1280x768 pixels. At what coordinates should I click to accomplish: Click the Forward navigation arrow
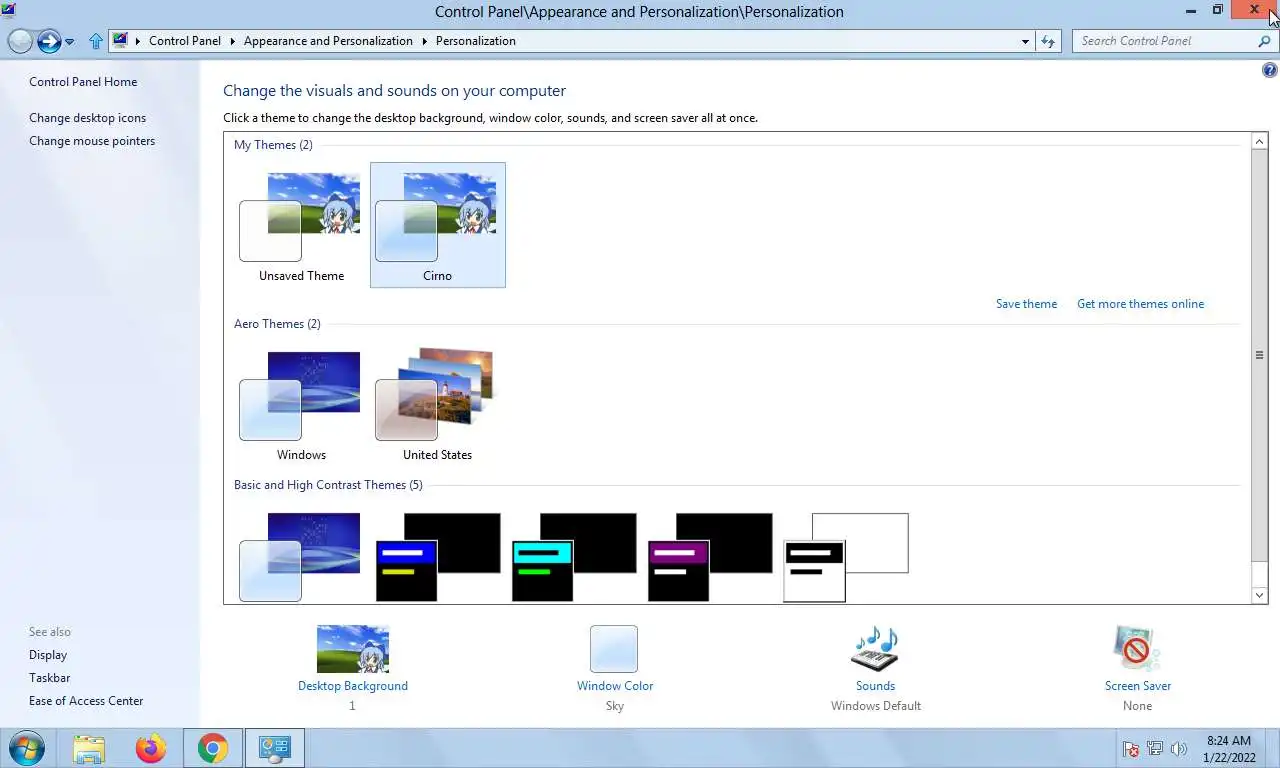point(49,41)
